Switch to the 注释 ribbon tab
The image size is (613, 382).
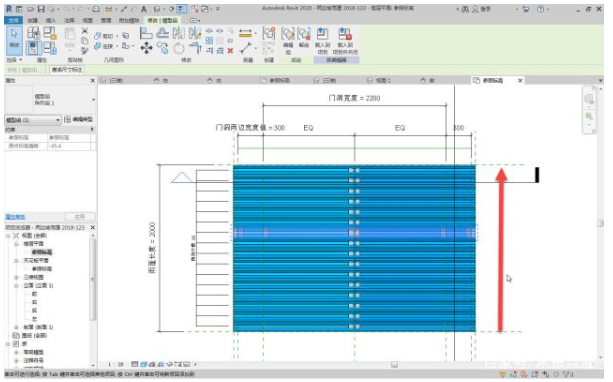click(x=69, y=20)
